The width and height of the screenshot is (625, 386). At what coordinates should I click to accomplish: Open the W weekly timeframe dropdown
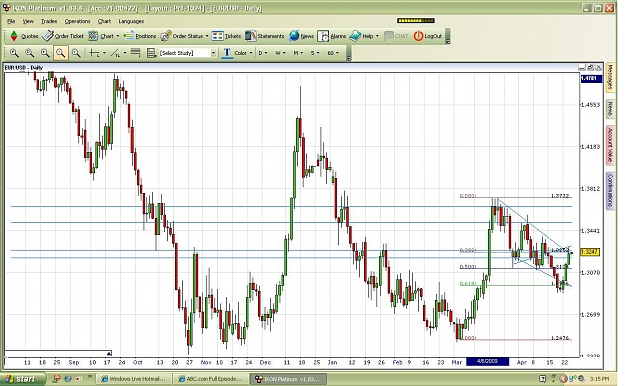coord(280,53)
